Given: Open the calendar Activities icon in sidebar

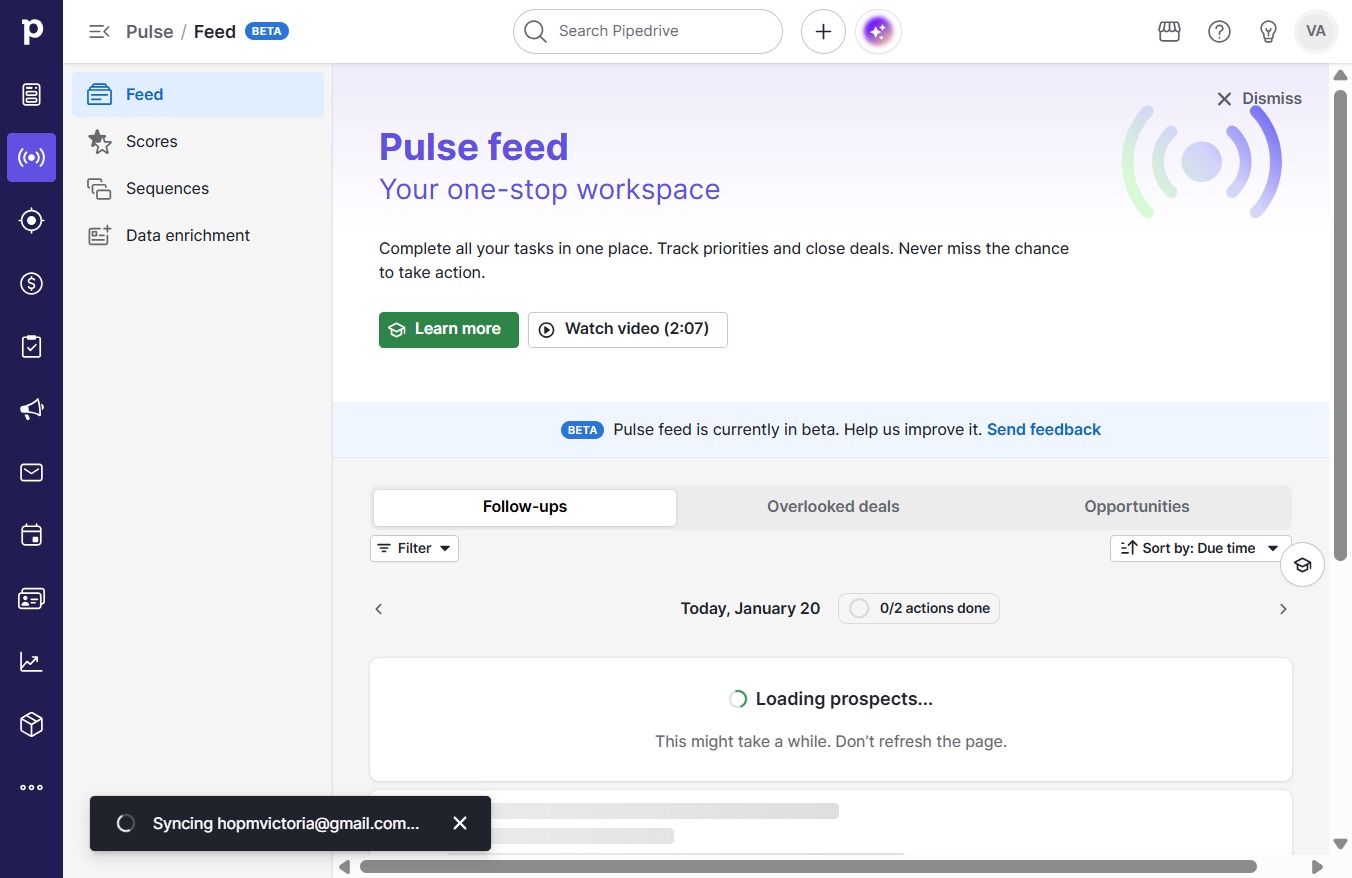Looking at the screenshot, I should pyautogui.click(x=32, y=535).
